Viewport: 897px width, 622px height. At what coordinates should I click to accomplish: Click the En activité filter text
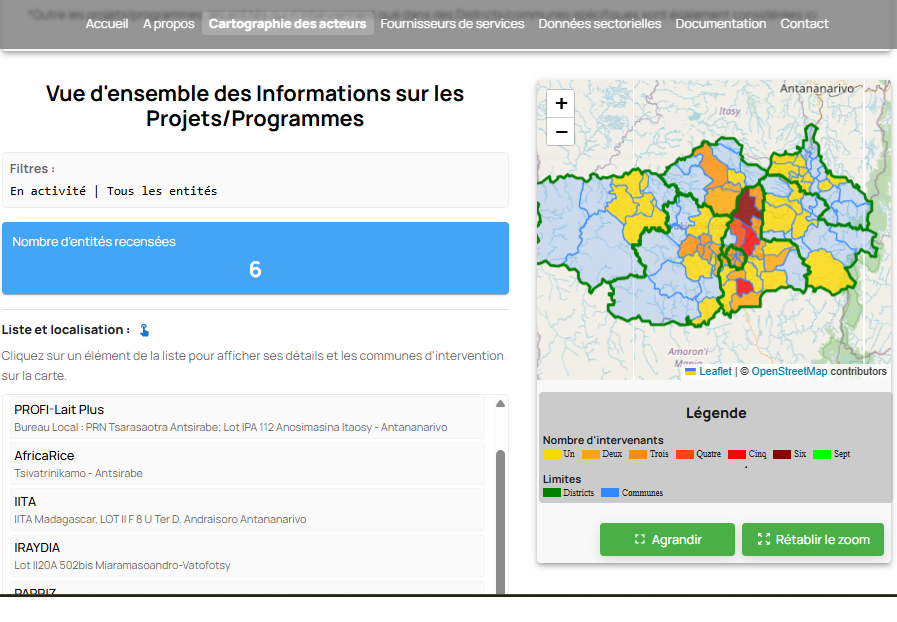click(48, 191)
